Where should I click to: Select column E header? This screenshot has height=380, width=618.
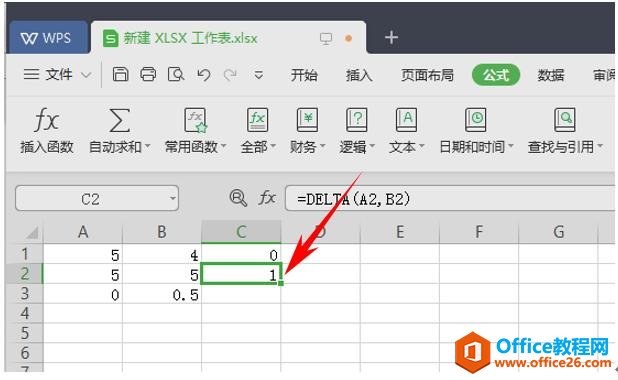pyautogui.click(x=400, y=232)
